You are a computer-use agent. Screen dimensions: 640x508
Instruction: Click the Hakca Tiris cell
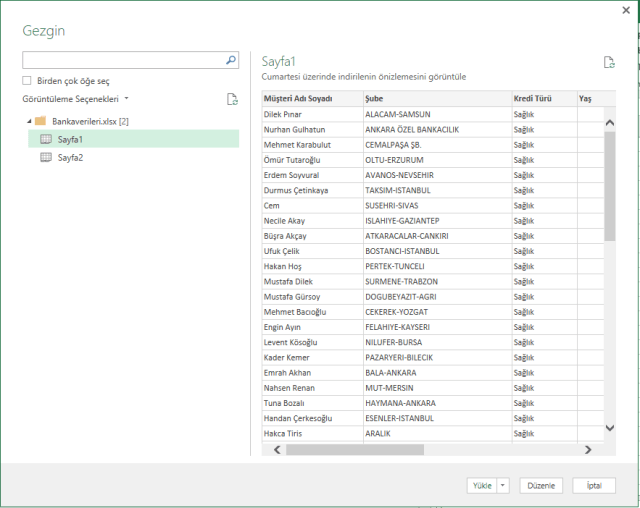click(312, 433)
